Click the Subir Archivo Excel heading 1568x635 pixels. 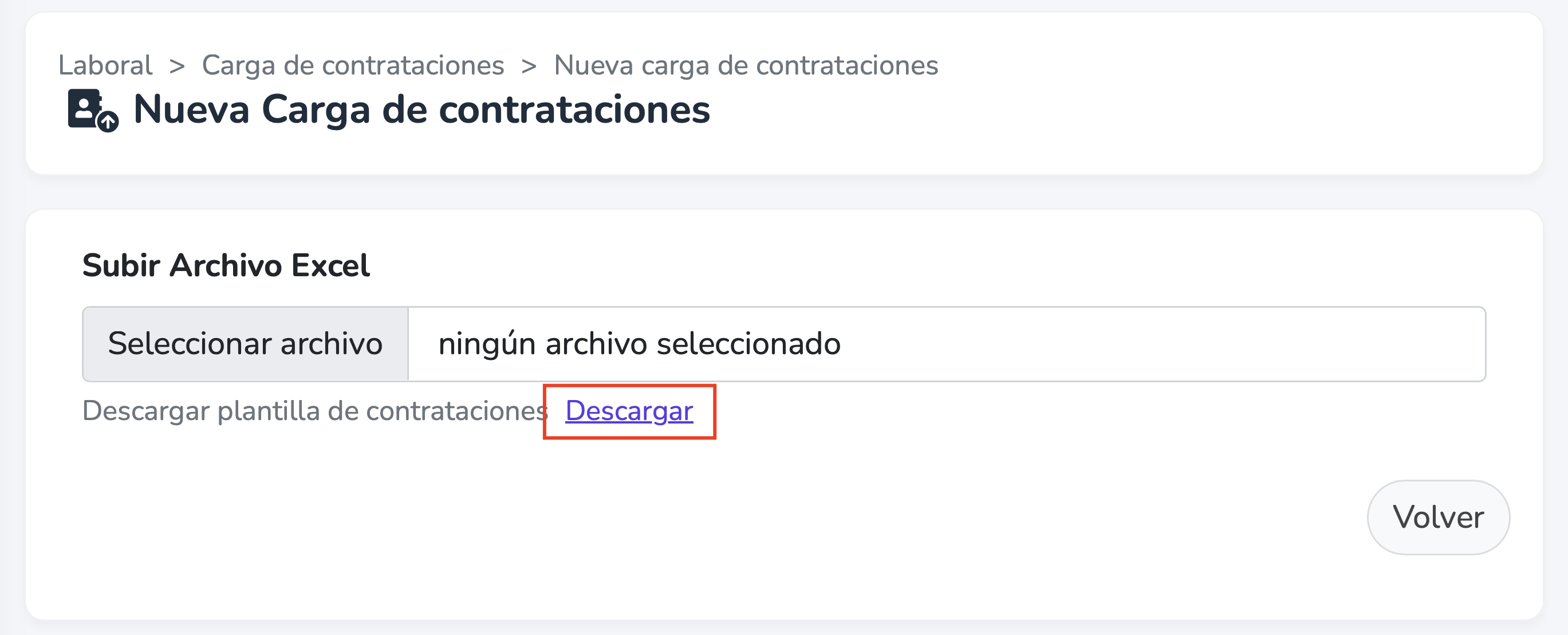tap(226, 265)
